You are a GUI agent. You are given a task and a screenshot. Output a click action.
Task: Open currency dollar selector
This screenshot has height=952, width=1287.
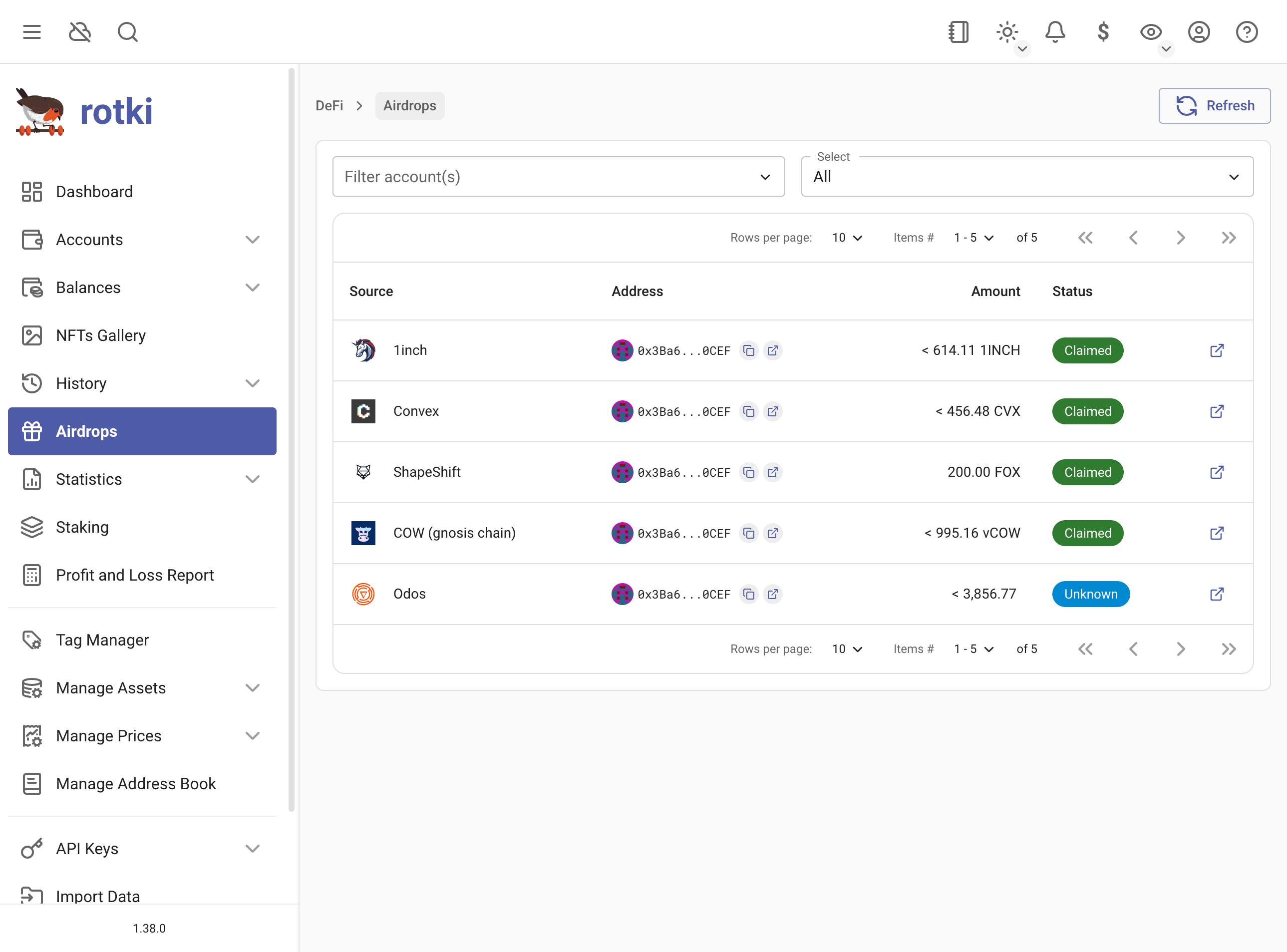pos(1103,31)
